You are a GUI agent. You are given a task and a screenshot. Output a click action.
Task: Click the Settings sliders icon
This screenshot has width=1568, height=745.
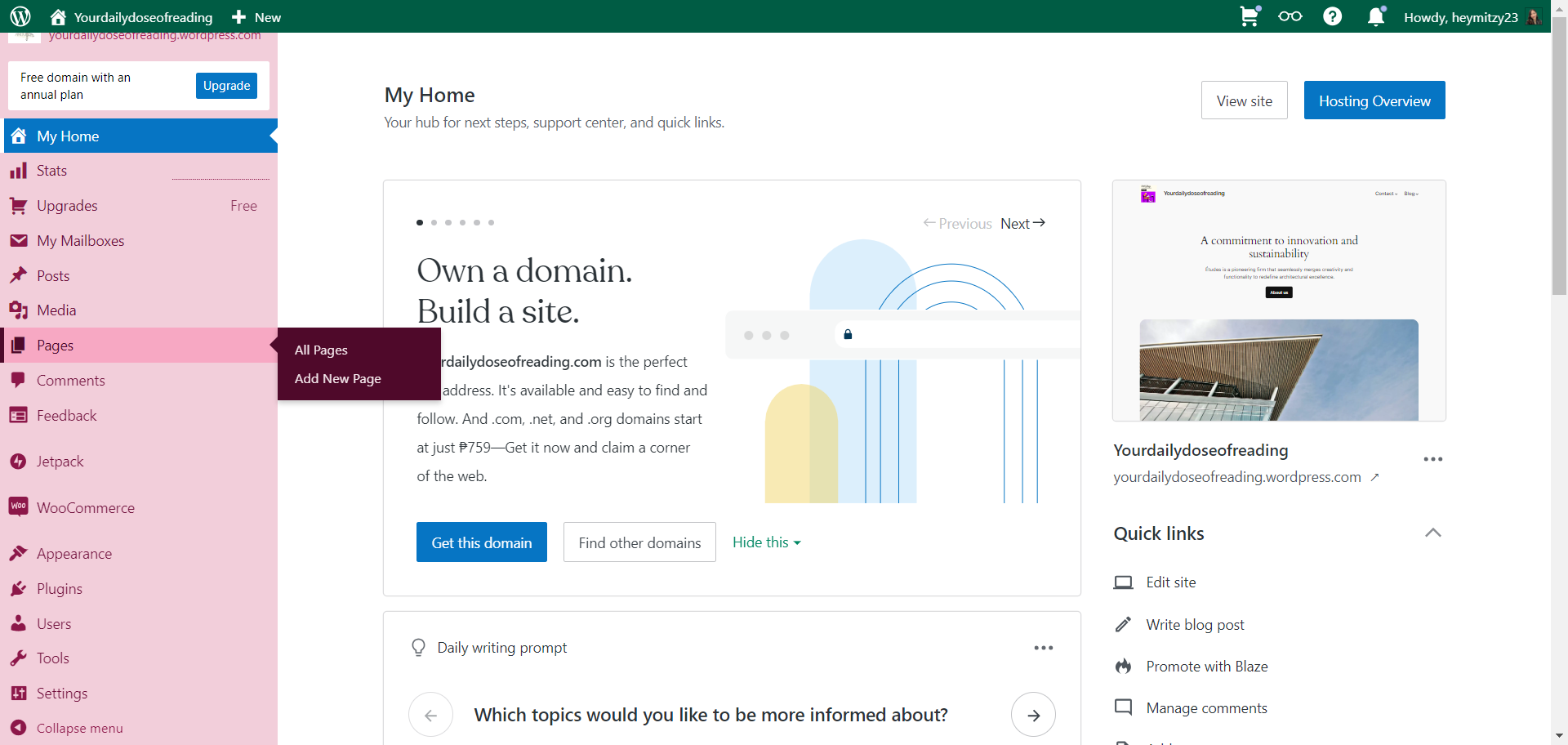[19, 694]
